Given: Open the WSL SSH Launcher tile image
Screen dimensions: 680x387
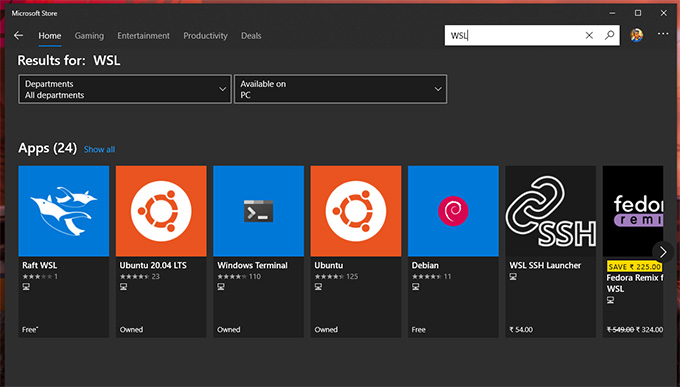Looking at the screenshot, I should click(x=550, y=211).
